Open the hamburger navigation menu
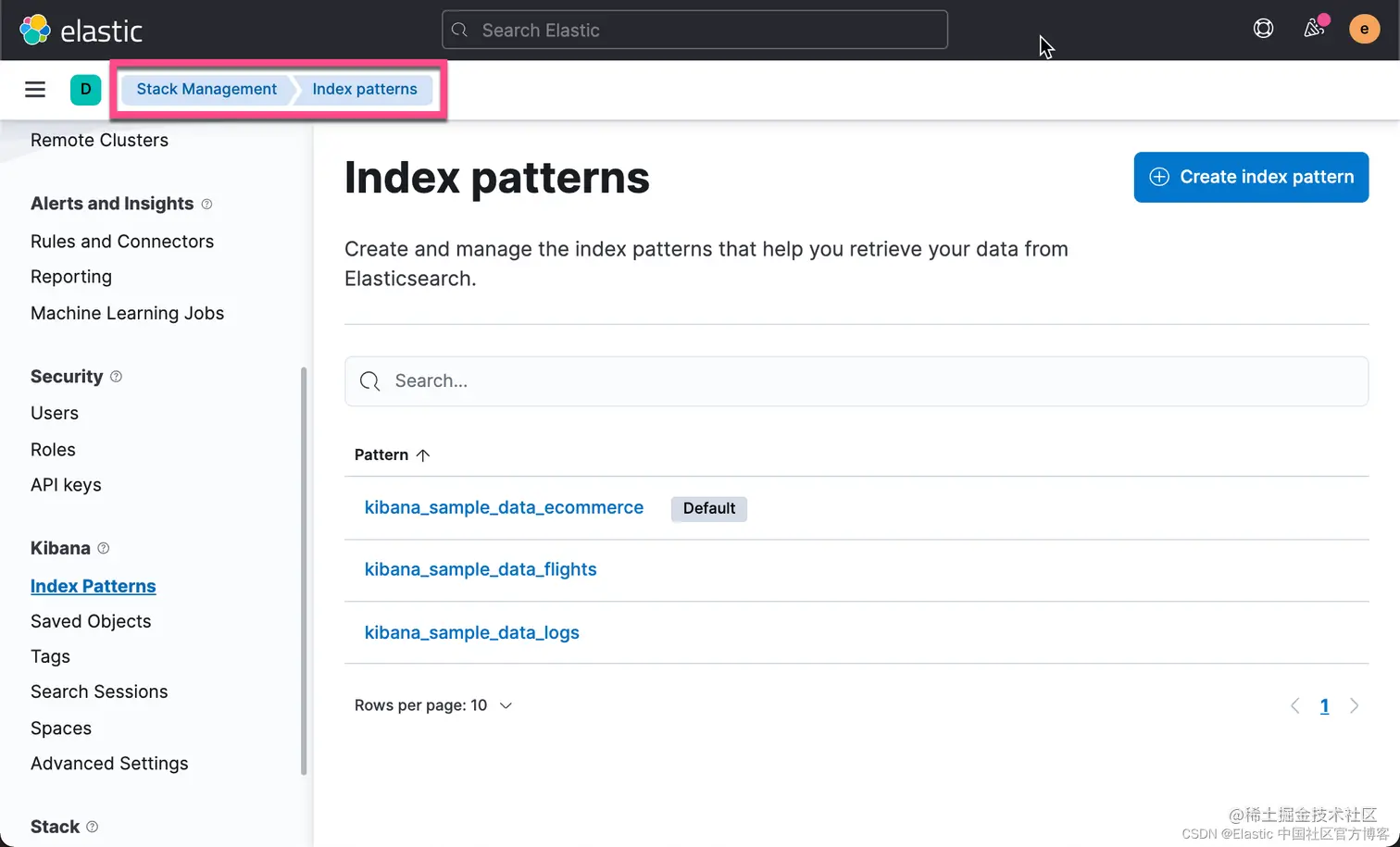Image resolution: width=1400 pixels, height=847 pixels. coord(35,89)
